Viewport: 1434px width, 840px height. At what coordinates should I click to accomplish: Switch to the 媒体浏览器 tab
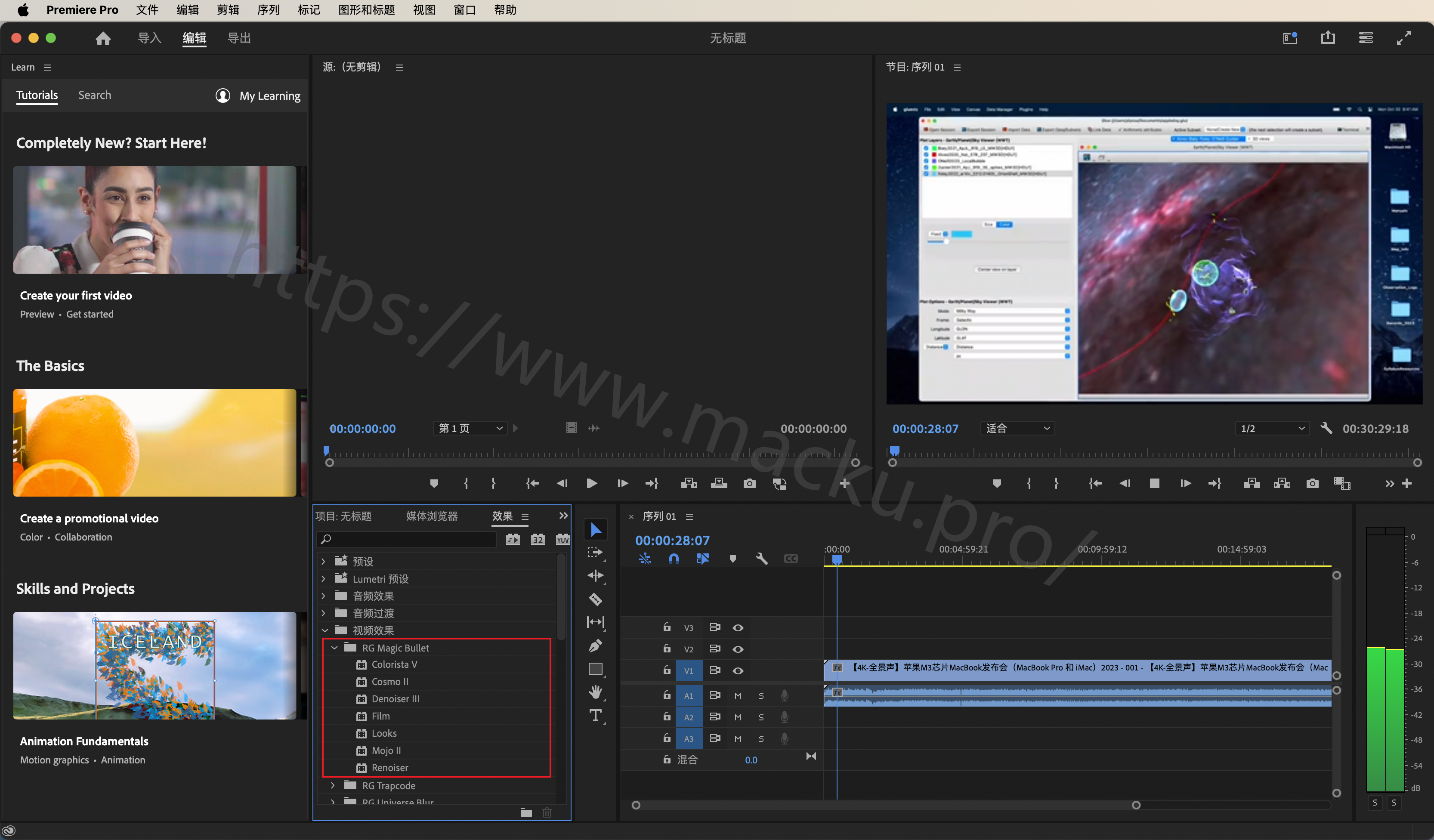coord(432,516)
